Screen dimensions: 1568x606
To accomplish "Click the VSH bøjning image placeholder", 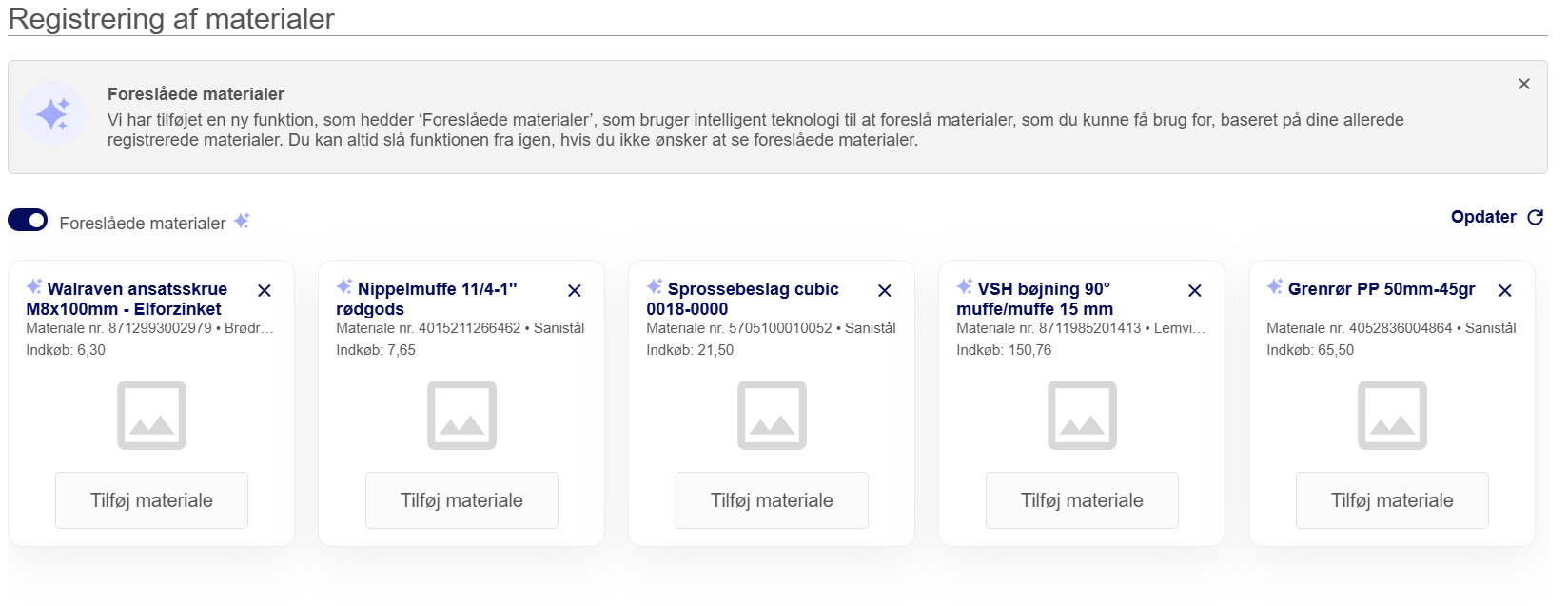I will click(1082, 415).
